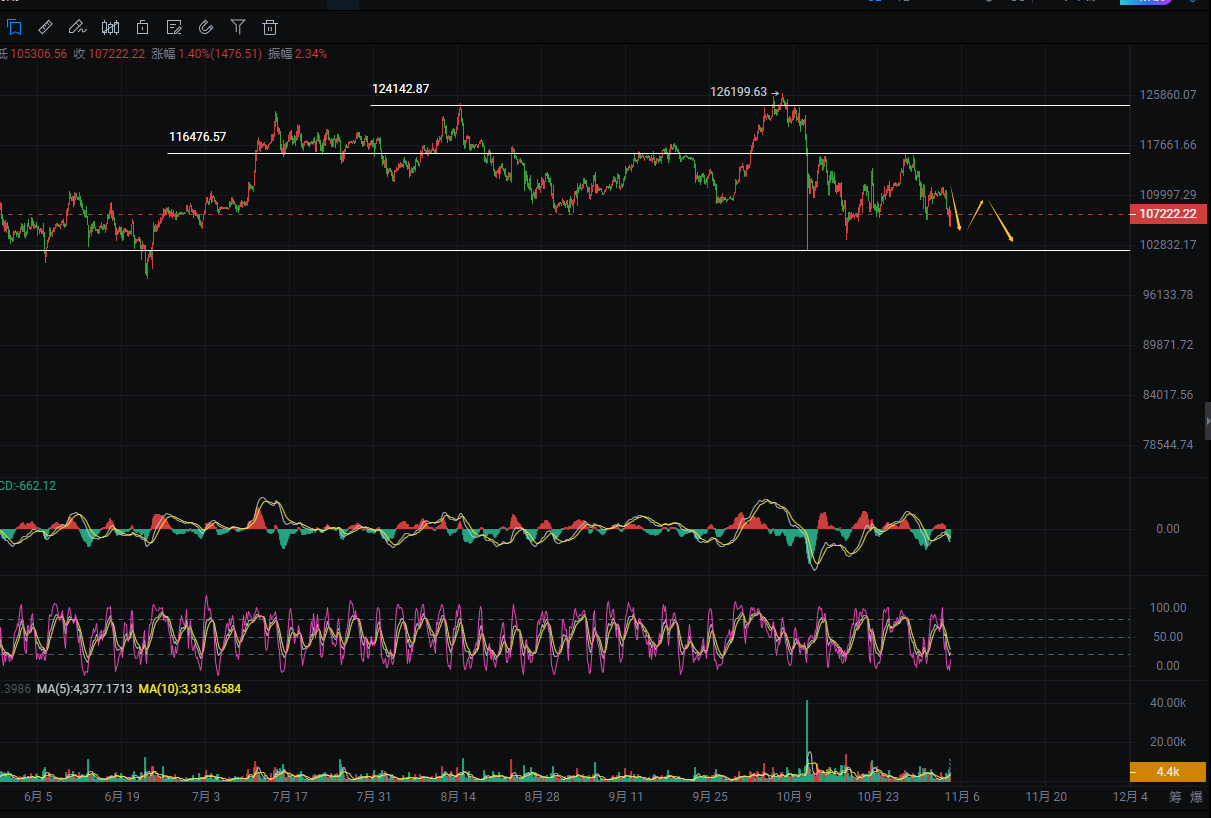The width and height of the screenshot is (1211, 818).
Task: Select the ruler measurement tool
Action: (x=46, y=27)
